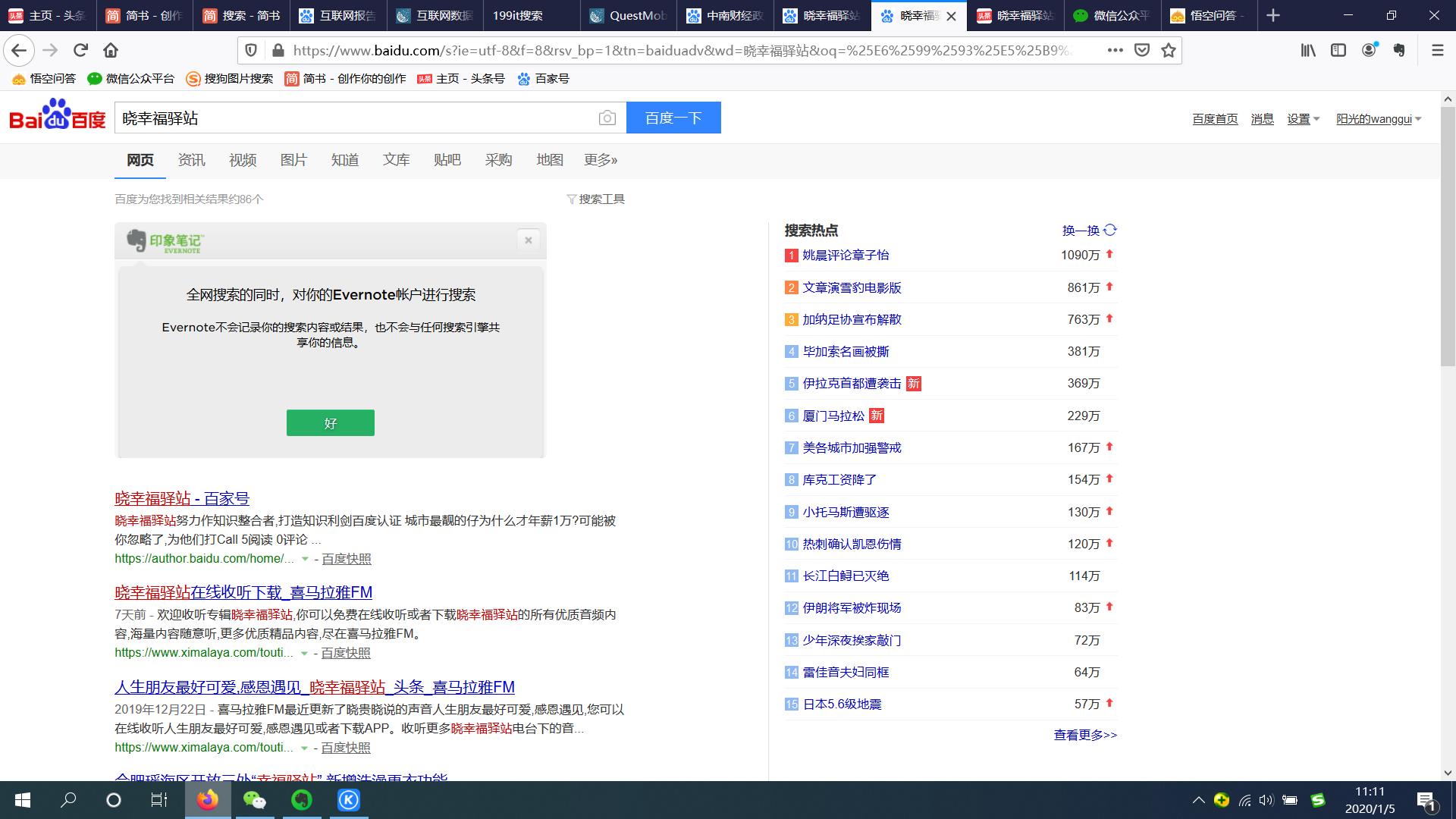Screen dimensions: 1456x819
Task: Open the 消息 link
Action: pyautogui.click(x=1262, y=119)
